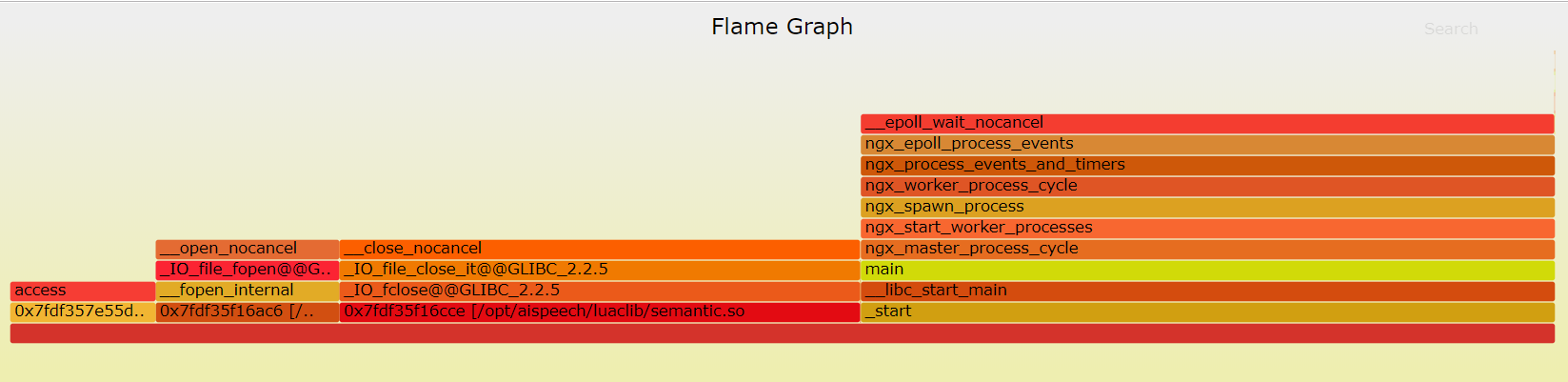Click the _IO_file_close_it@@GLIBC_2.2.5 frame
This screenshot has height=382, width=1568.
coord(600,270)
